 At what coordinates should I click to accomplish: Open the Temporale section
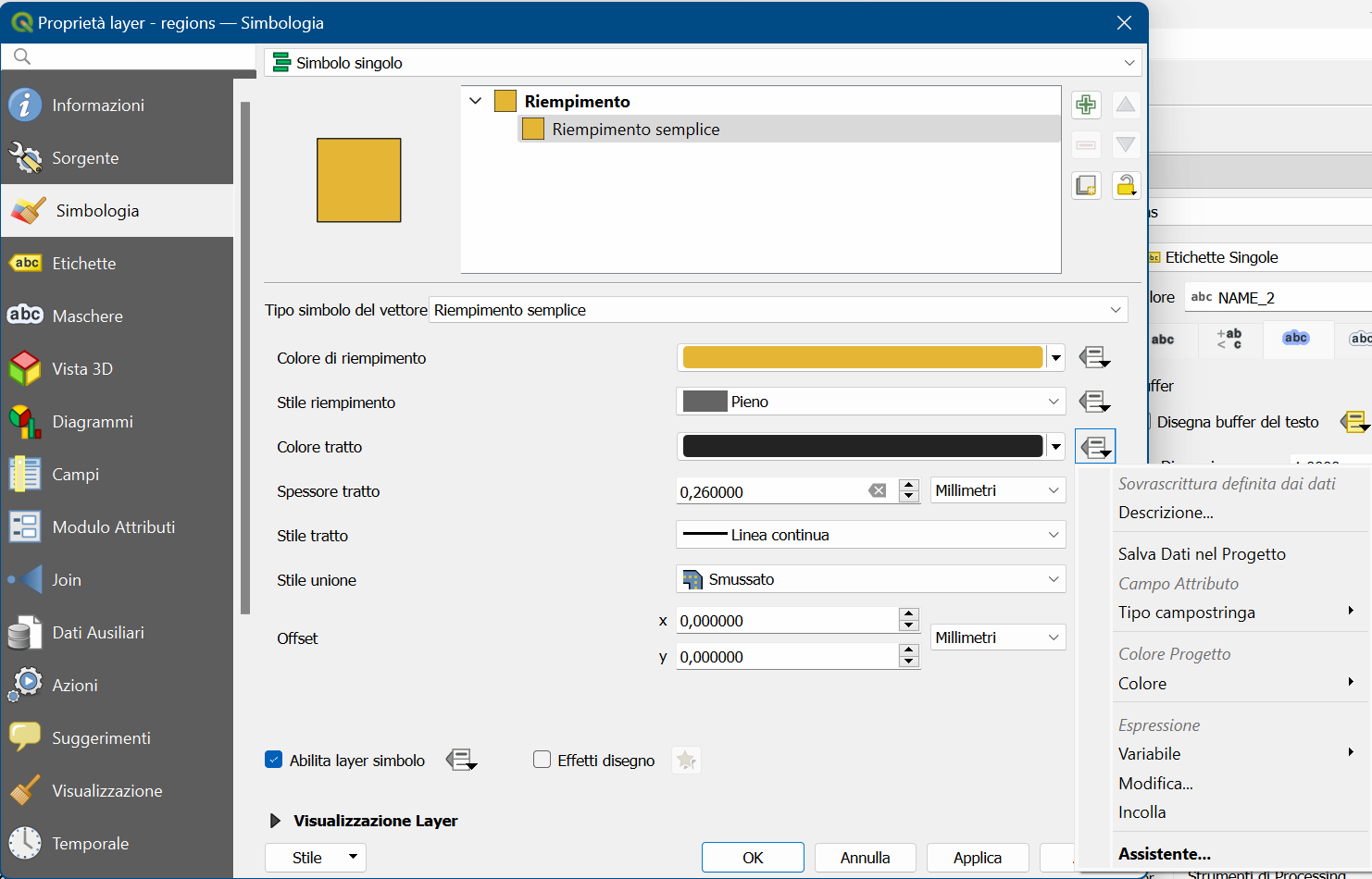(117, 844)
